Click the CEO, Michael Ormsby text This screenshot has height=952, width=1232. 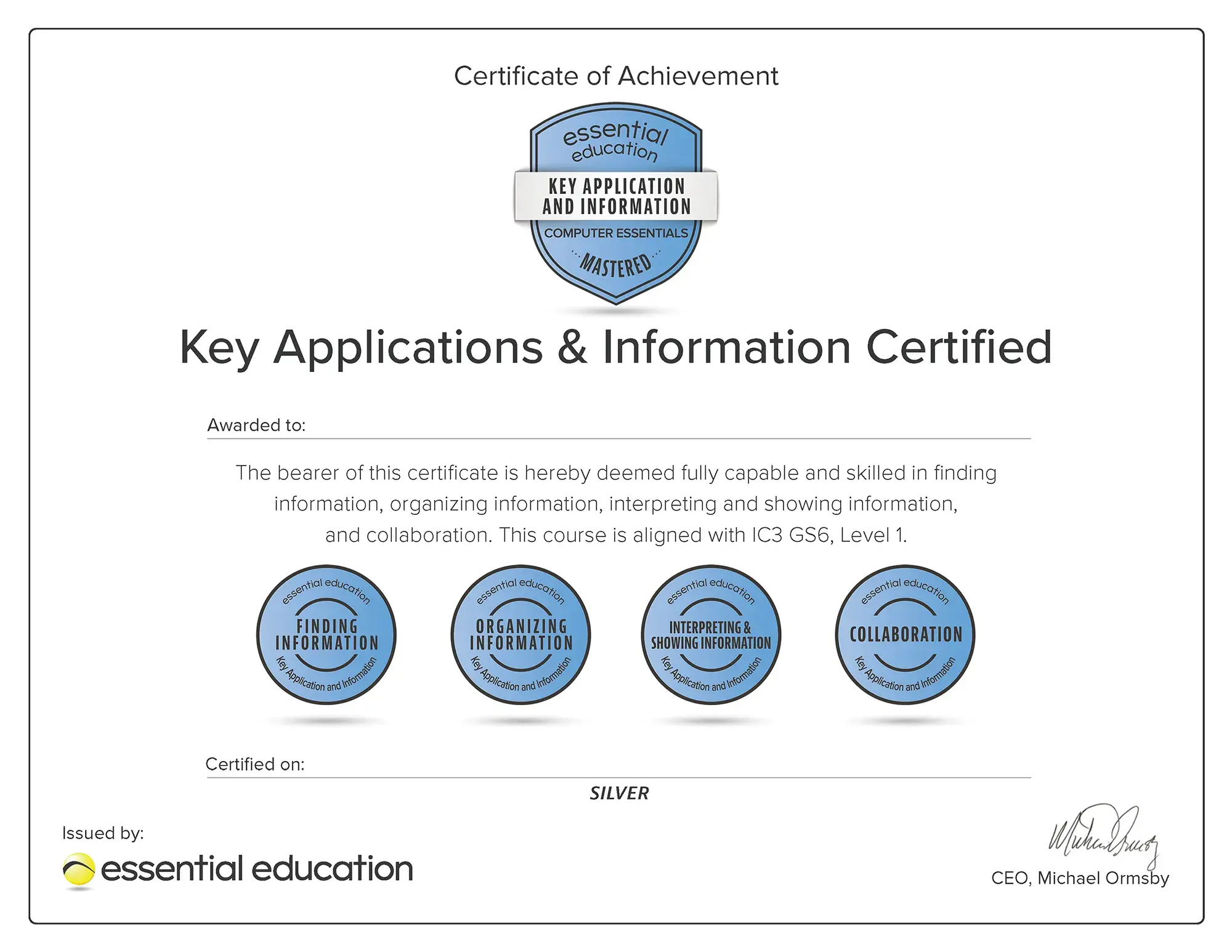[1080, 878]
